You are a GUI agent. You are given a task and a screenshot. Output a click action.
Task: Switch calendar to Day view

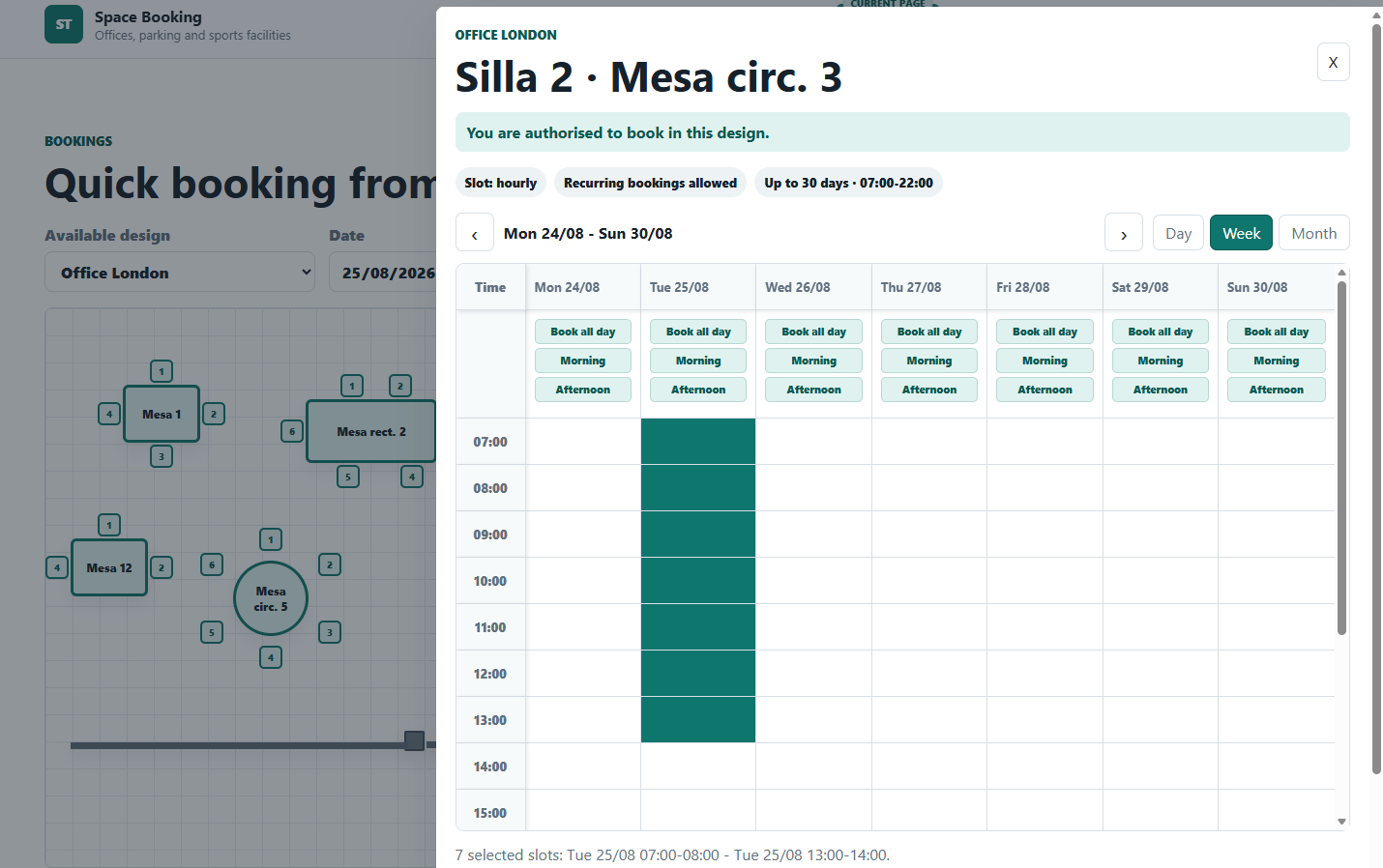click(1178, 233)
